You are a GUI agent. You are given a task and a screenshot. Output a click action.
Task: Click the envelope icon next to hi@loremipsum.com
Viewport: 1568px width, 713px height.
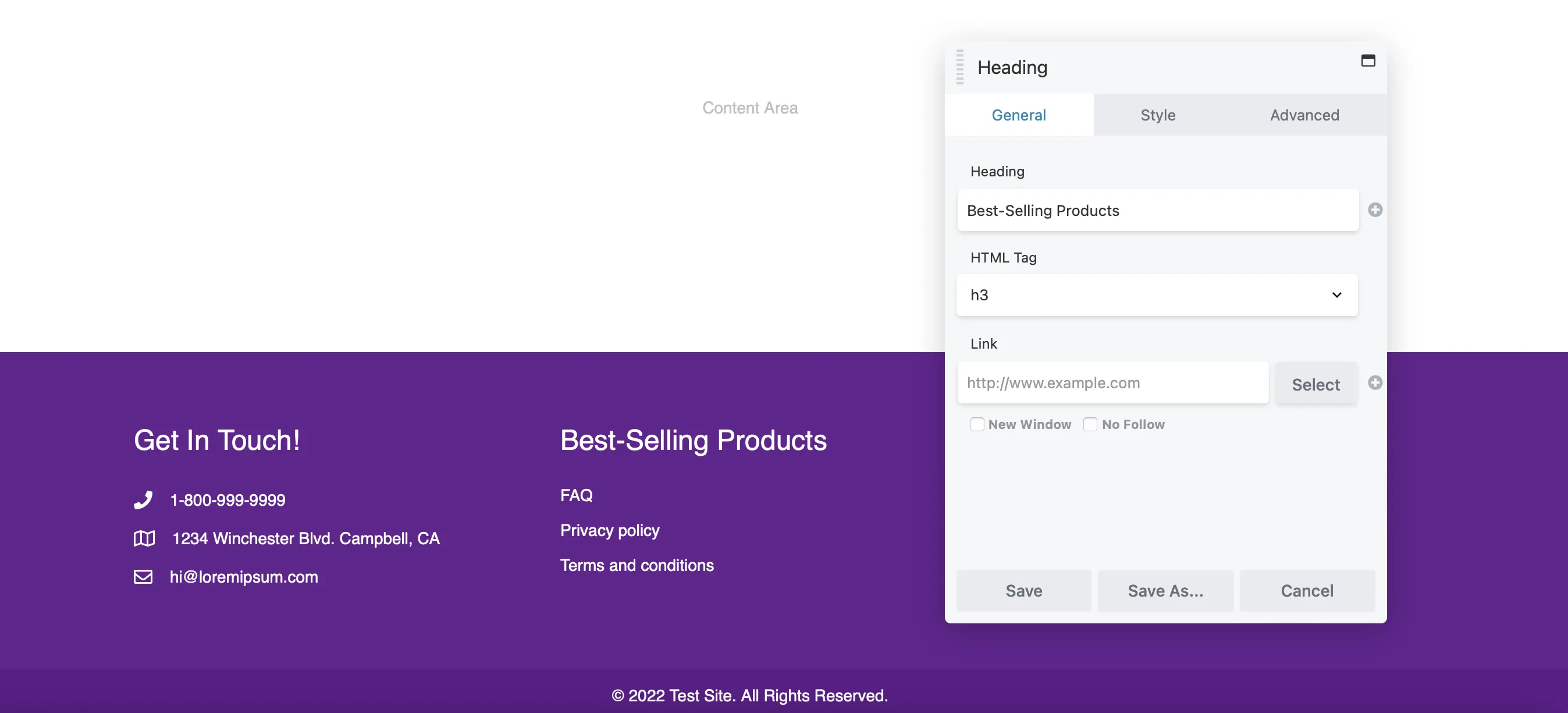(x=143, y=576)
